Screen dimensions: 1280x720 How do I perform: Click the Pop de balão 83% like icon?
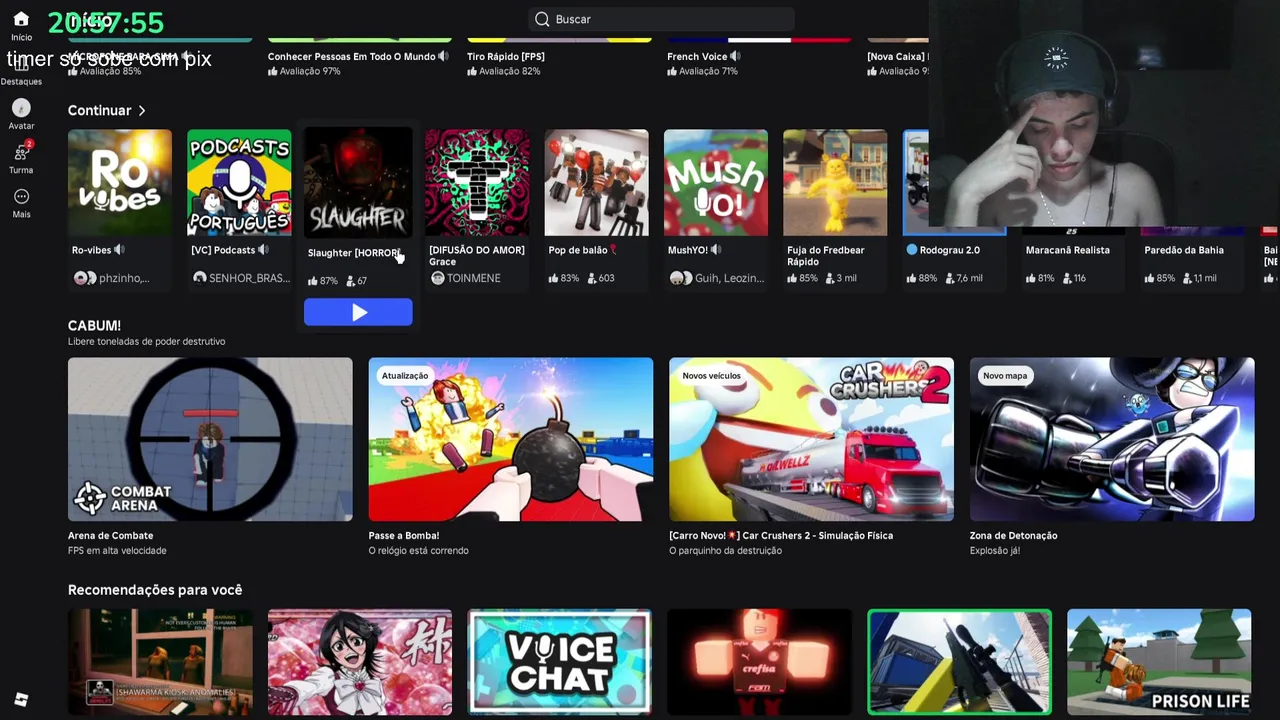pyautogui.click(x=554, y=278)
